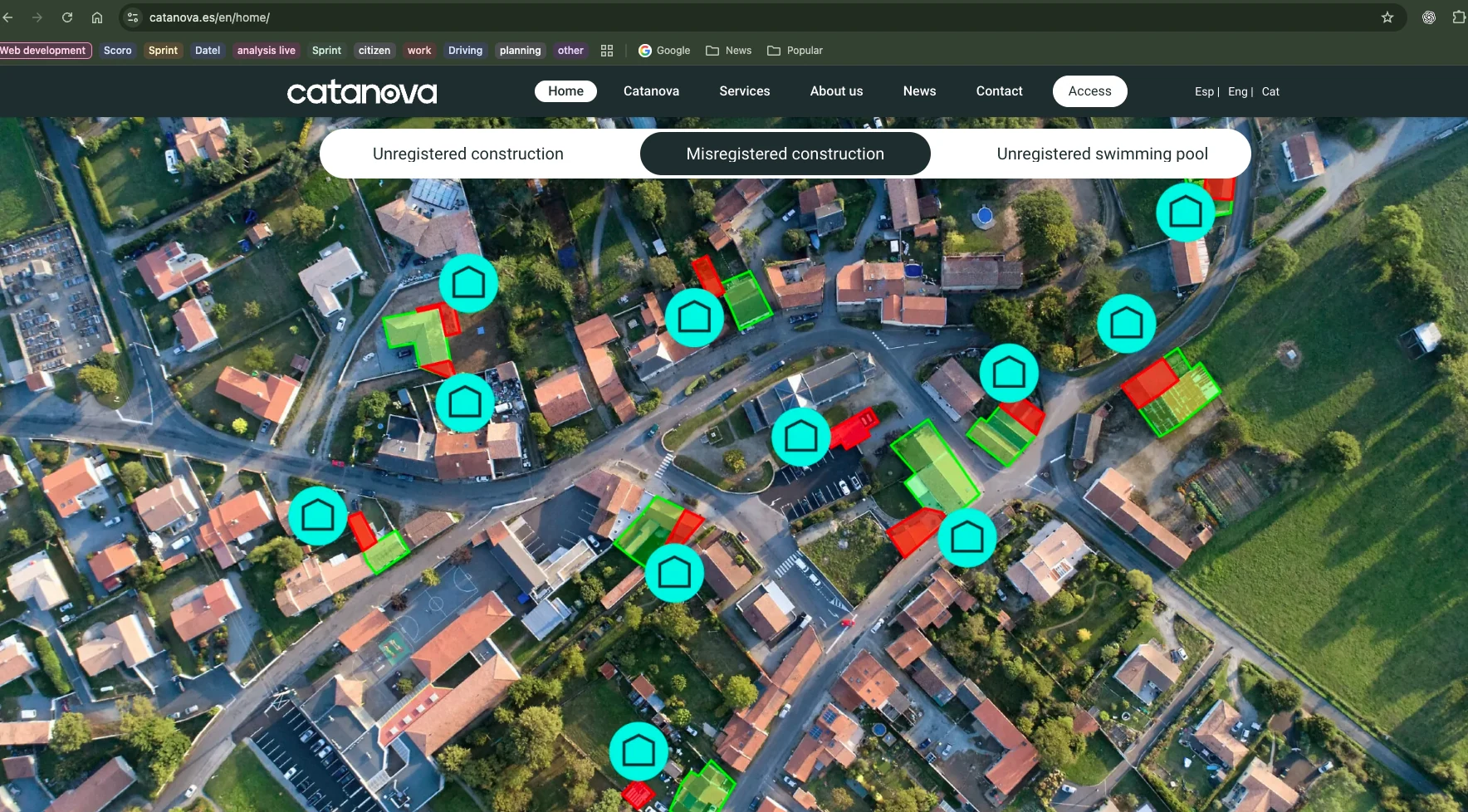Image resolution: width=1468 pixels, height=812 pixels.
Task: Open the Google bookmark
Action: point(664,51)
